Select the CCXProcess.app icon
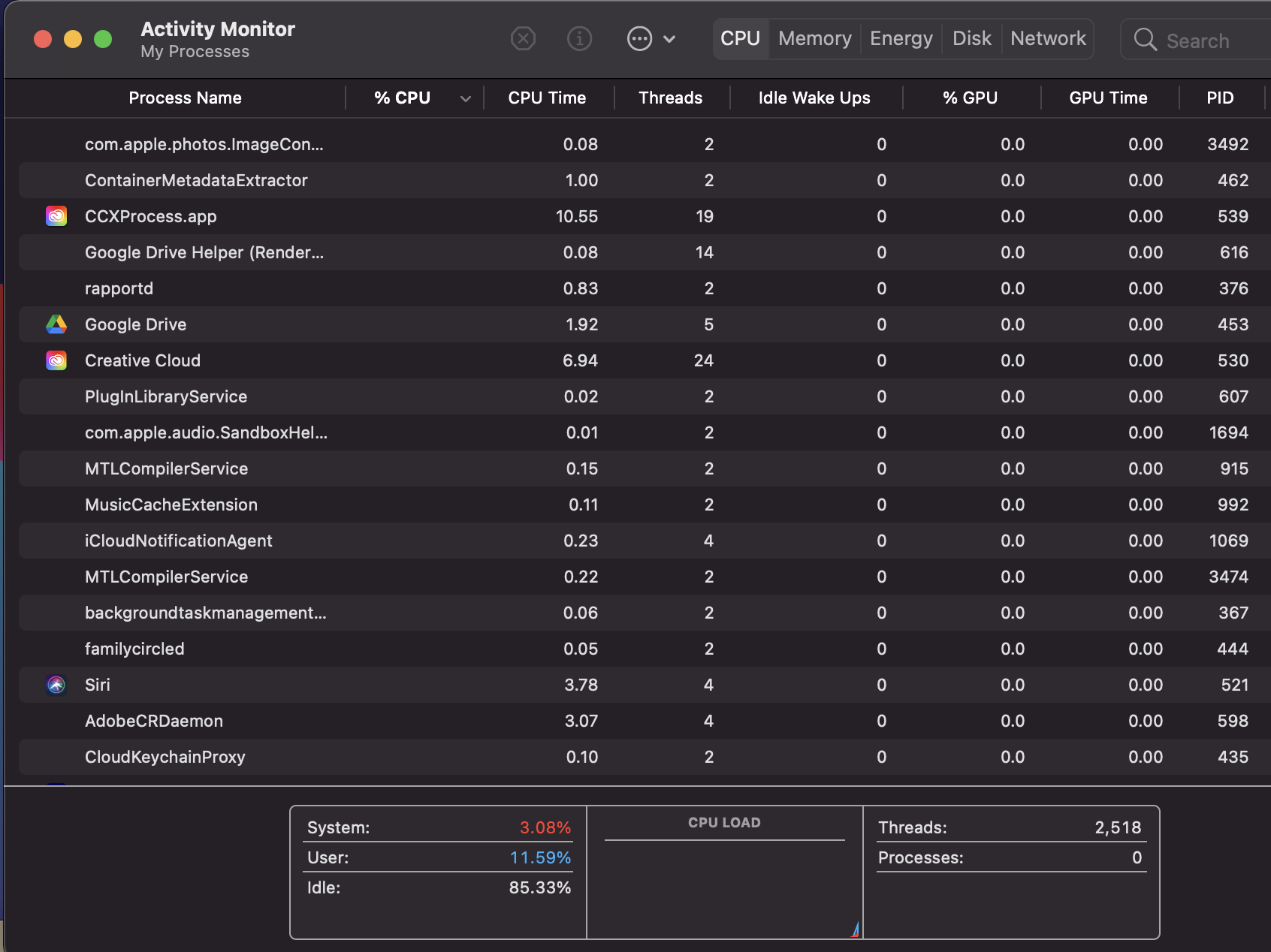 (56, 216)
